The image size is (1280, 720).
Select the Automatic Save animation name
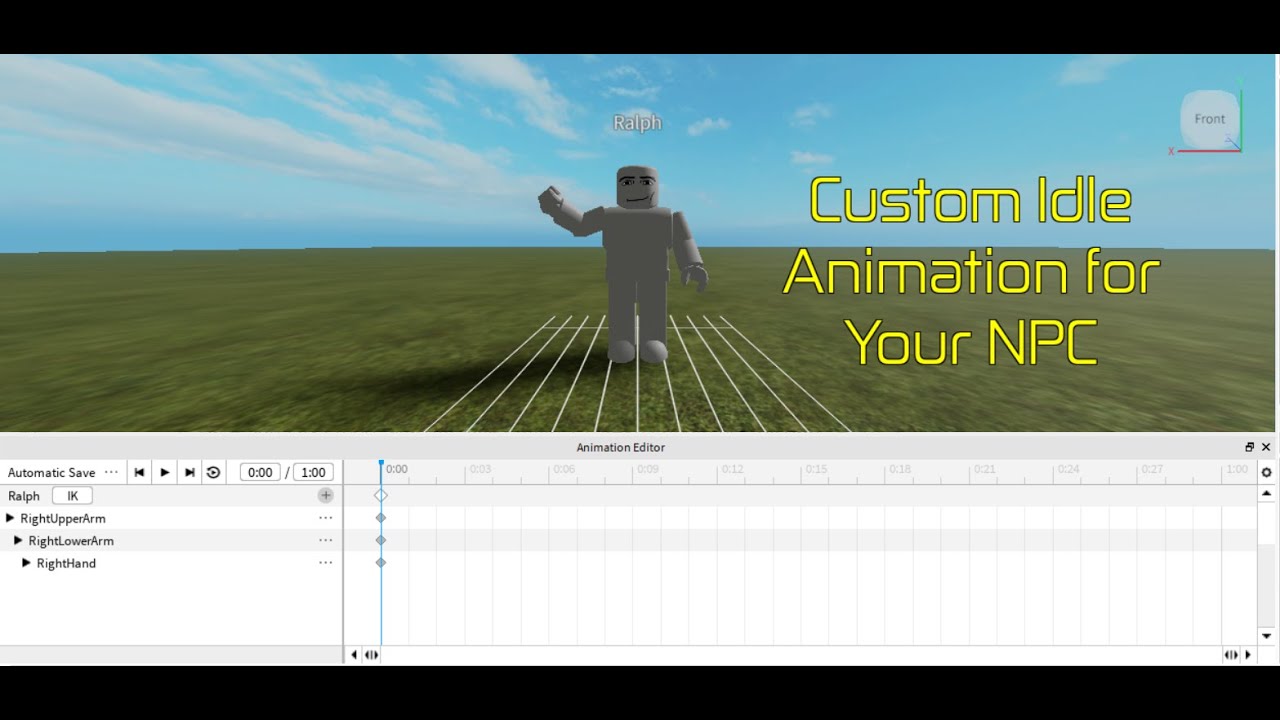click(52, 473)
